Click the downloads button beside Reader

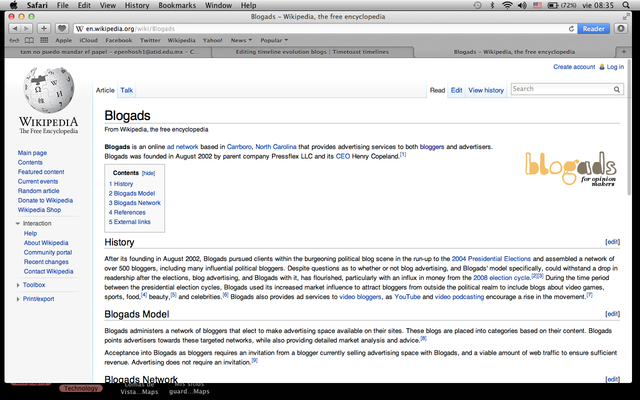pos(621,29)
